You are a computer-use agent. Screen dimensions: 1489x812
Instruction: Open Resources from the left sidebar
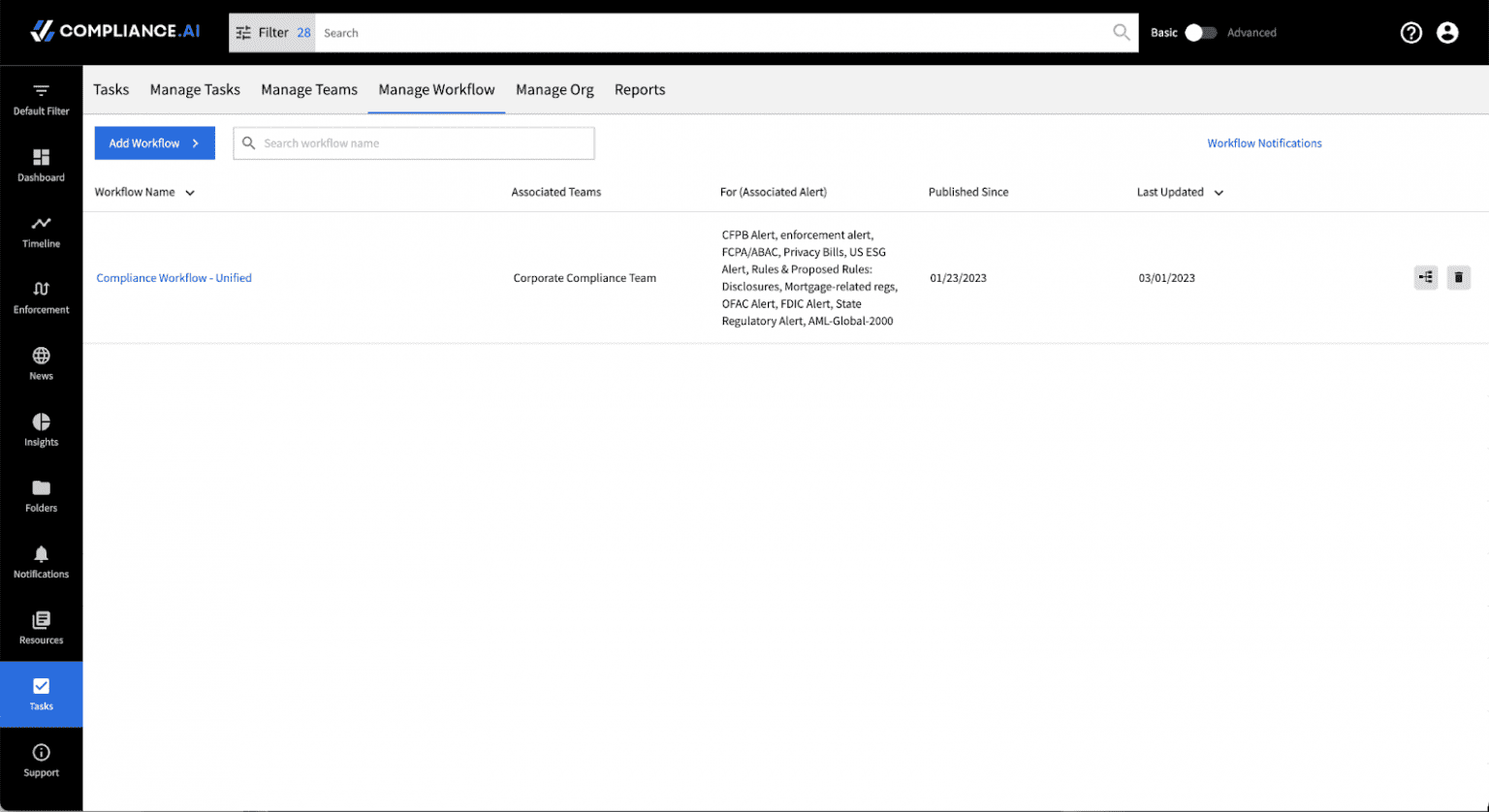[41, 625]
